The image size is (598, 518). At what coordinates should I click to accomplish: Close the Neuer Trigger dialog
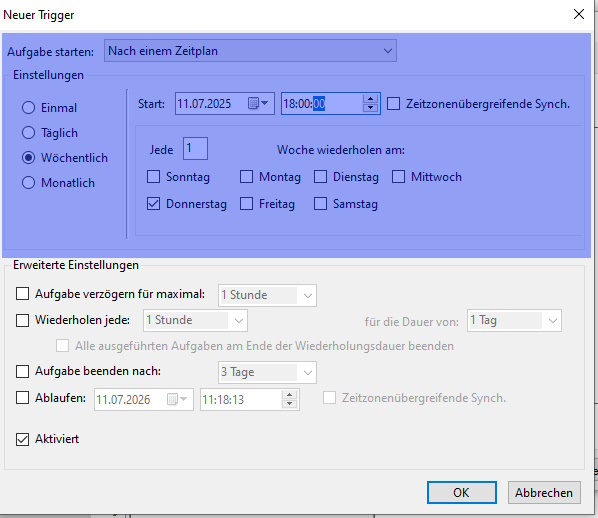click(x=579, y=14)
